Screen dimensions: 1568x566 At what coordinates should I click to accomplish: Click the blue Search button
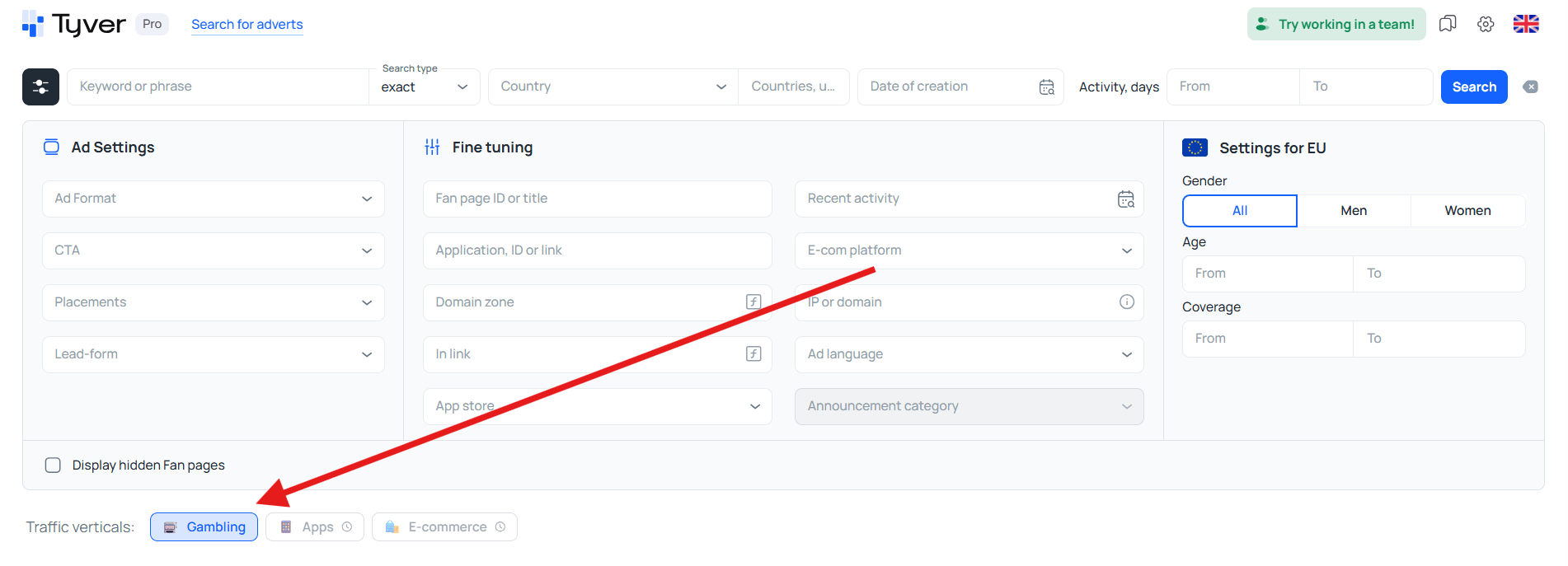tap(1474, 87)
